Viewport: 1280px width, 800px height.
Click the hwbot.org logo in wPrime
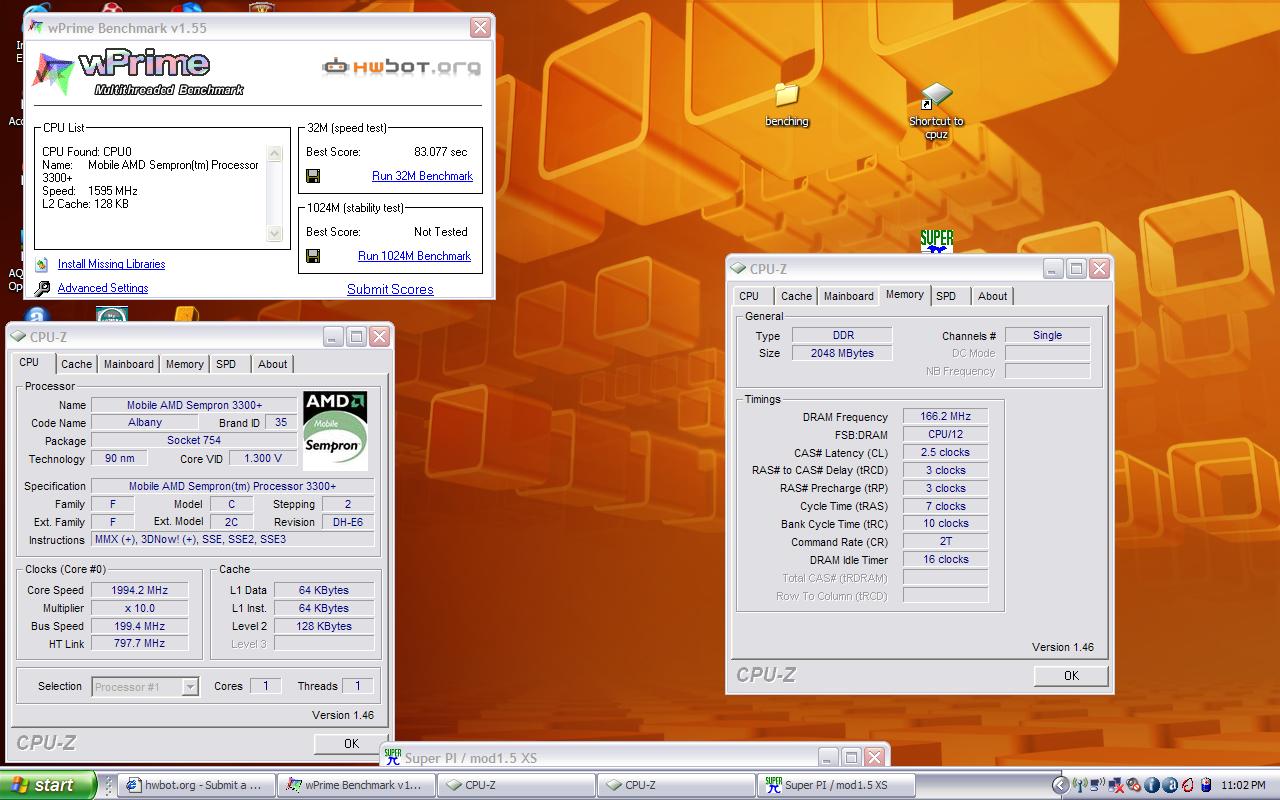click(401, 67)
